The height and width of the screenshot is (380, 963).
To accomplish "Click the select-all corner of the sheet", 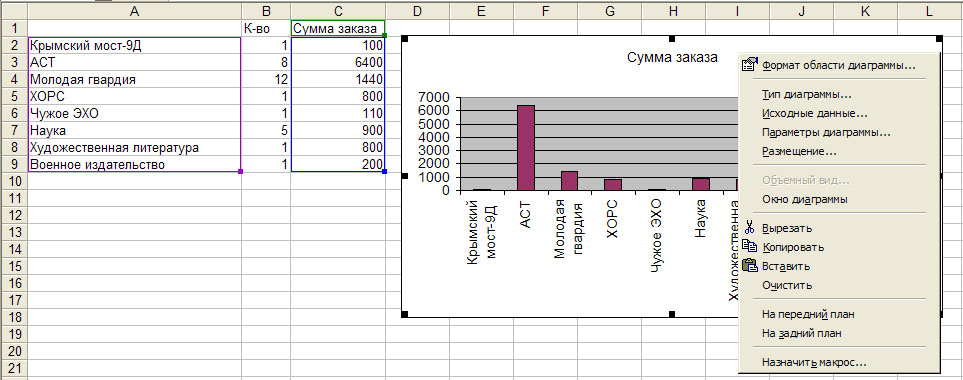I will pyautogui.click(x=14, y=10).
